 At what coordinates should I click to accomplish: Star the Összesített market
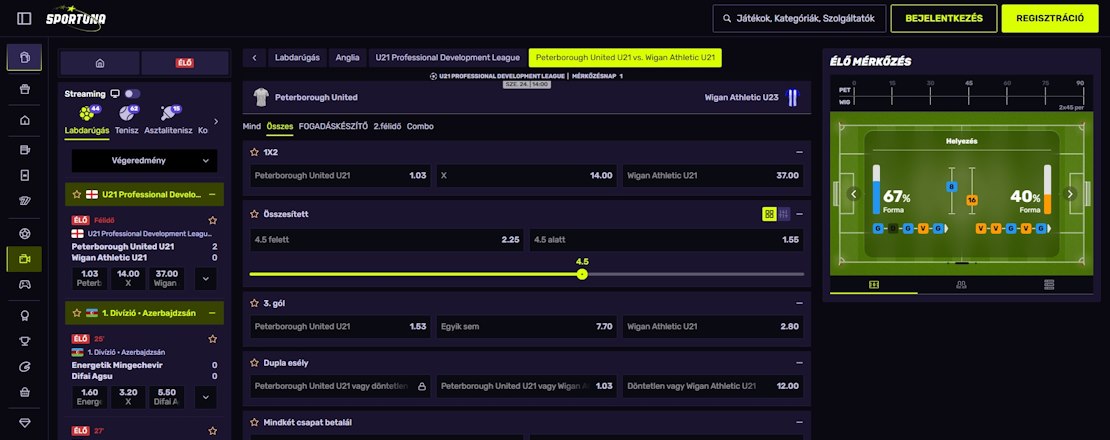pyautogui.click(x=254, y=214)
